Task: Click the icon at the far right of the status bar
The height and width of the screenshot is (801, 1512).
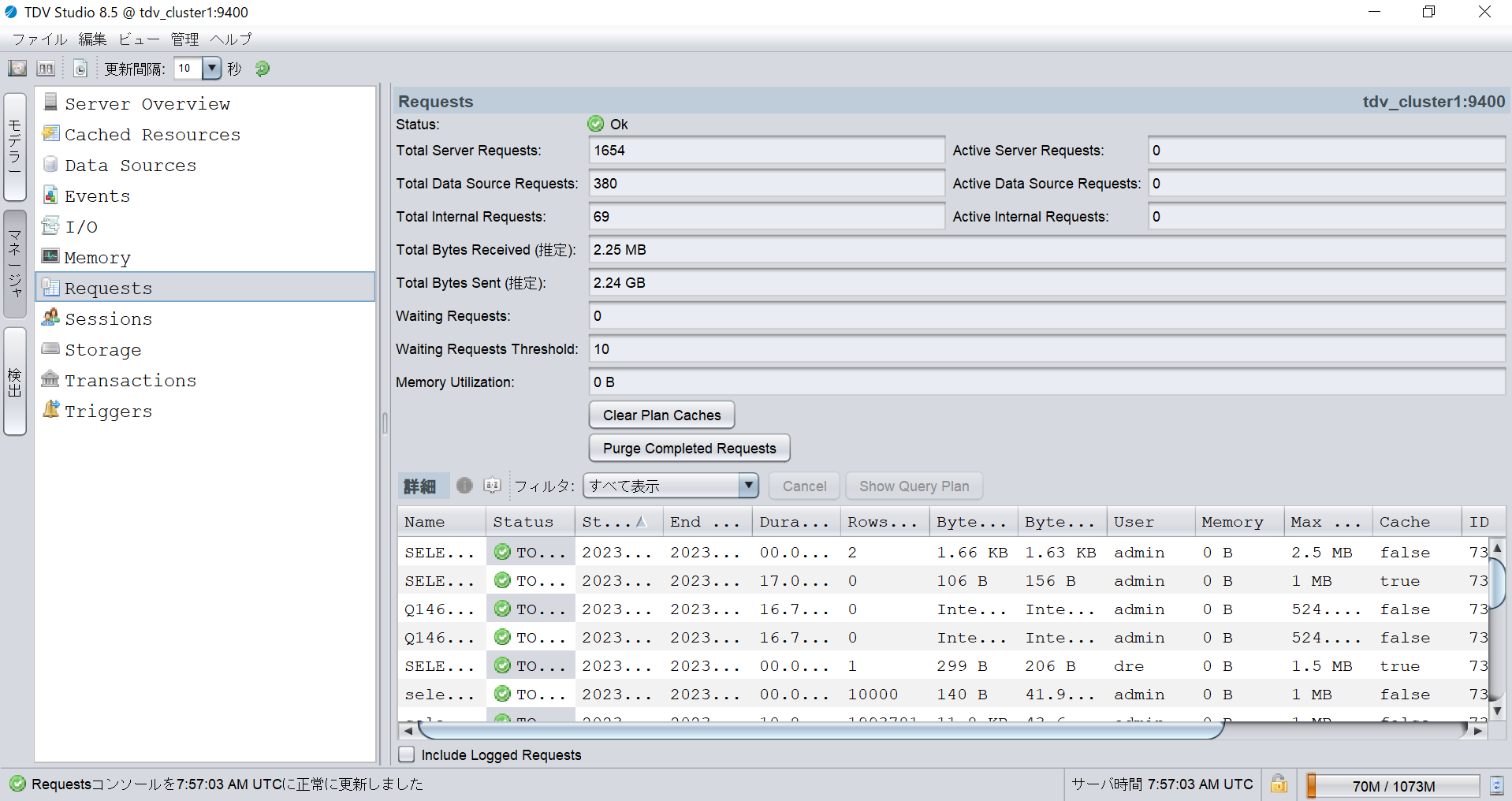Action: [x=1496, y=785]
